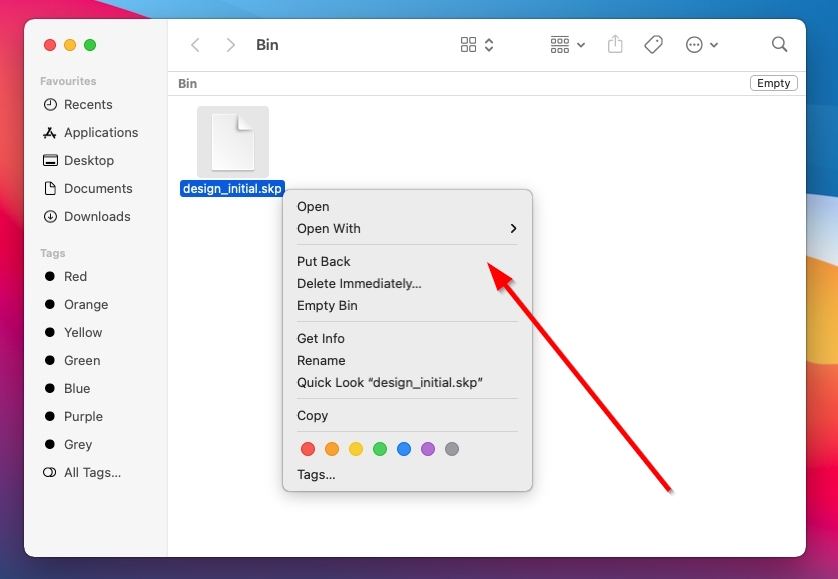This screenshot has width=838, height=579.
Task: Apply the green tag color swatch
Action: click(x=380, y=449)
